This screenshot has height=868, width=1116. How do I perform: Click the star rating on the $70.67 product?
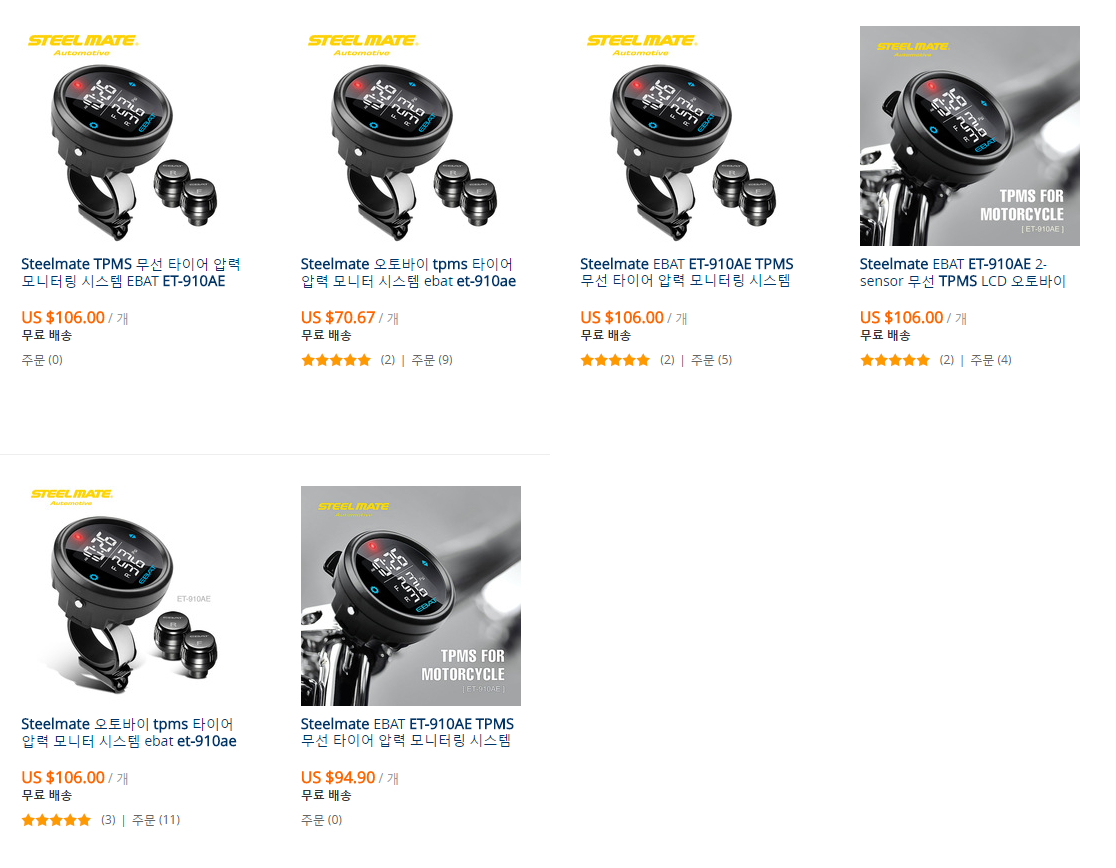336,360
